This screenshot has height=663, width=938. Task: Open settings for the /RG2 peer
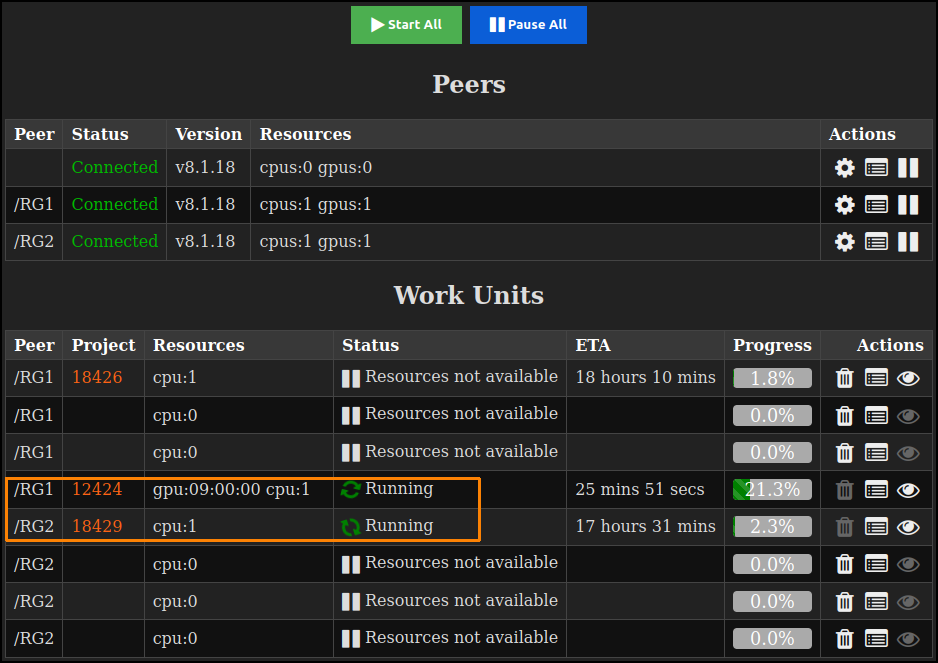click(x=844, y=241)
